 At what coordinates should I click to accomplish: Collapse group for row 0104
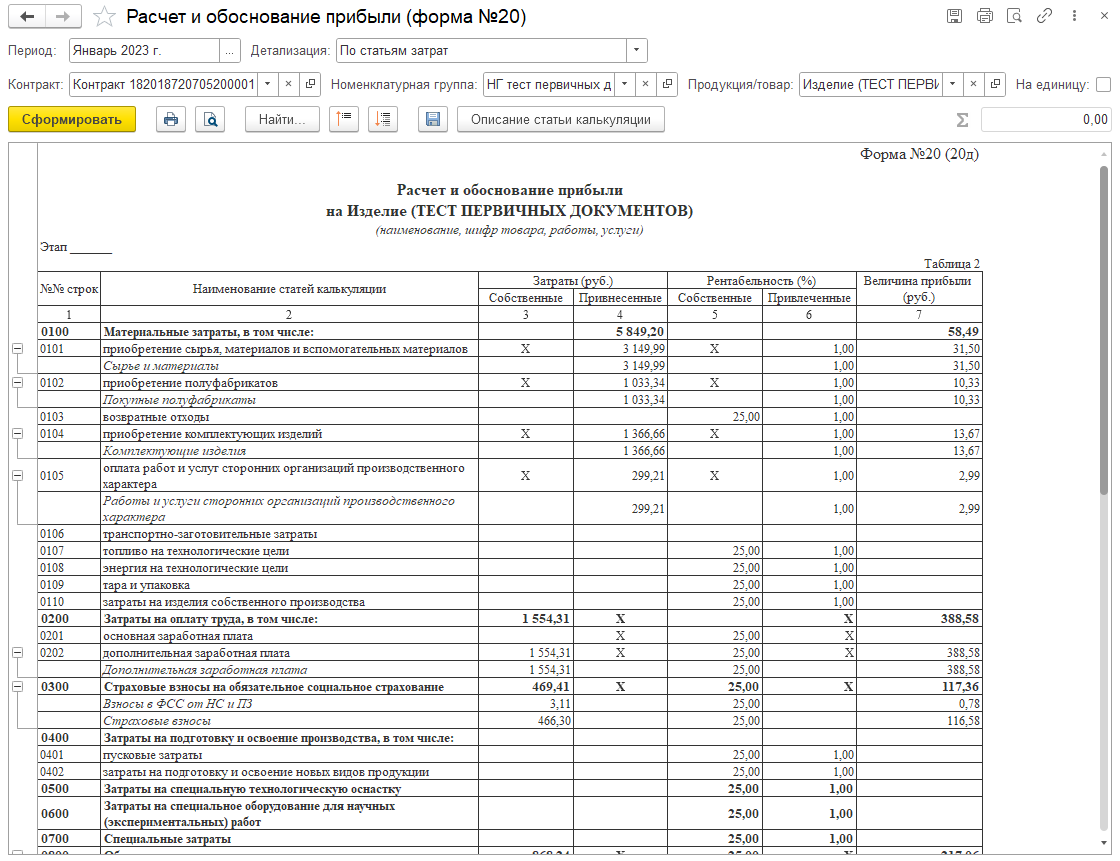tap(17, 434)
